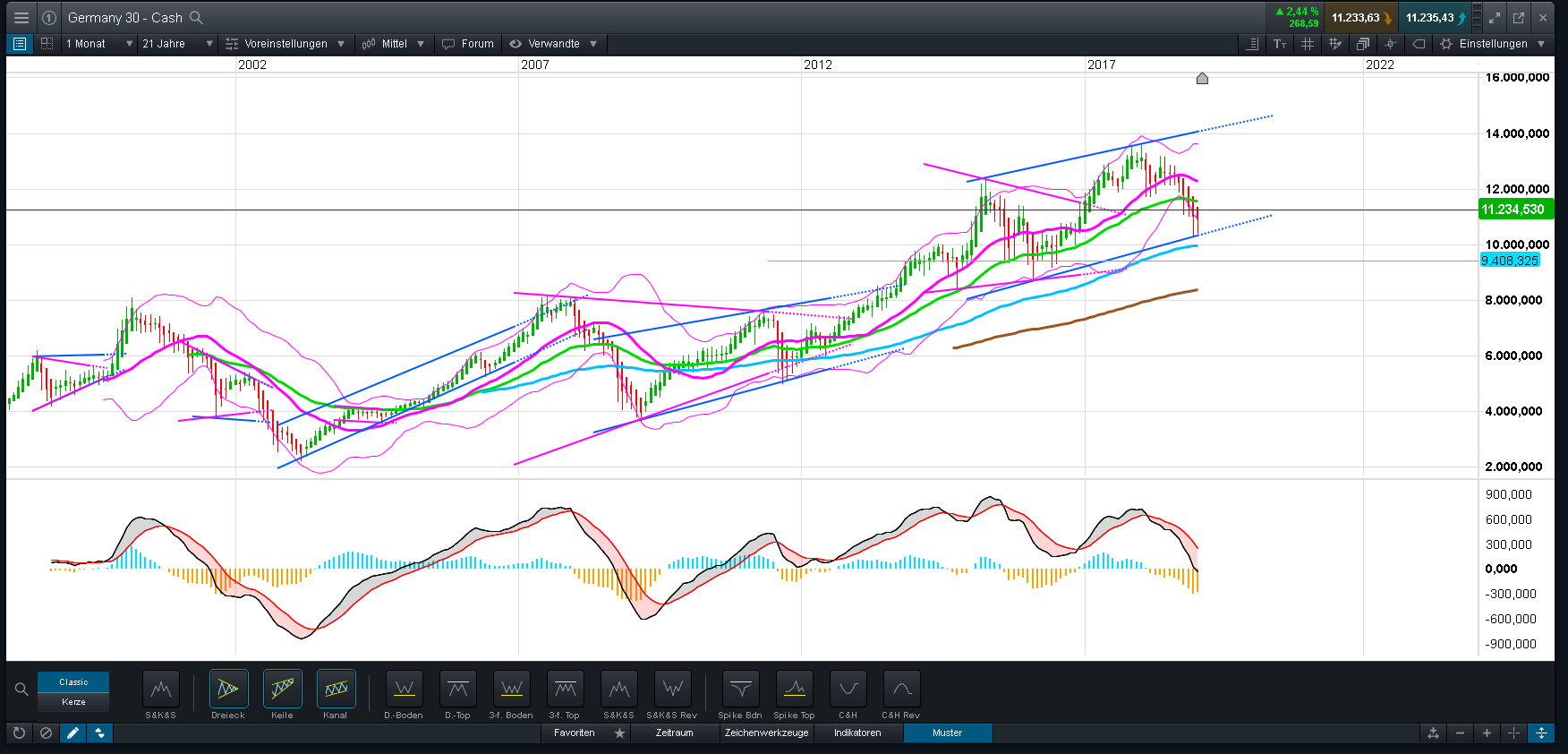
Task: Click the Forum button
Action: click(x=468, y=44)
